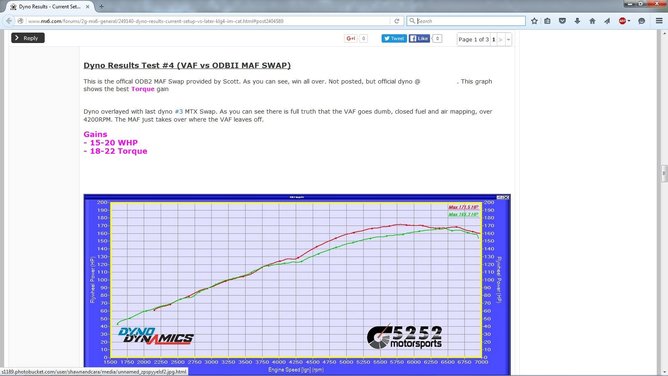This screenshot has height=376, width=668.
Task: Expand the page navigation dropdown arrow
Action: click(x=508, y=40)
